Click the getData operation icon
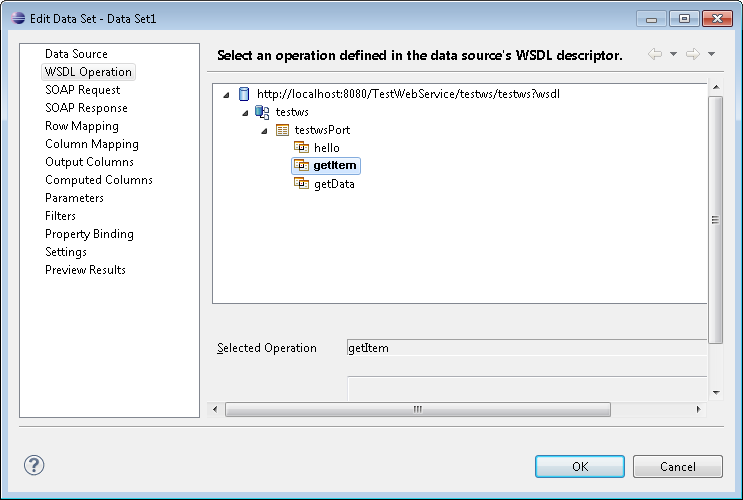The height and width of the screenshot is (500, 743). click(301, 184)
